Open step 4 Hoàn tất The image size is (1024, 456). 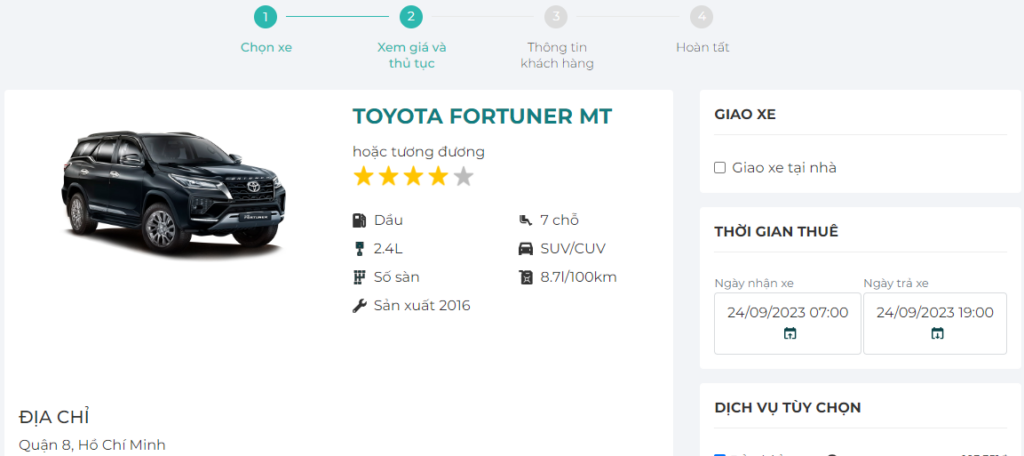tap(702, 17)
